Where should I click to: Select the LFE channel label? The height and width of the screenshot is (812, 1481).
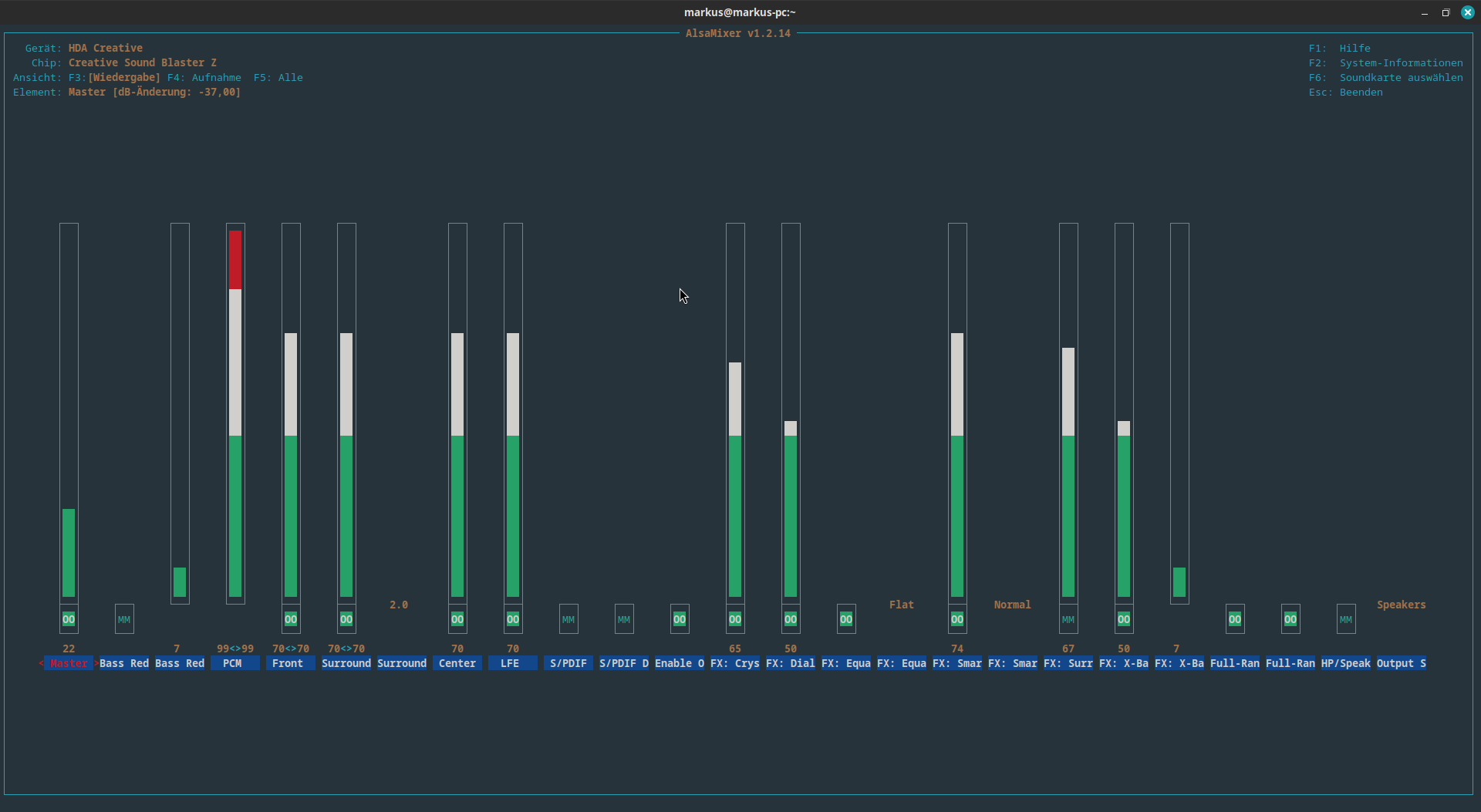(513, 663)
